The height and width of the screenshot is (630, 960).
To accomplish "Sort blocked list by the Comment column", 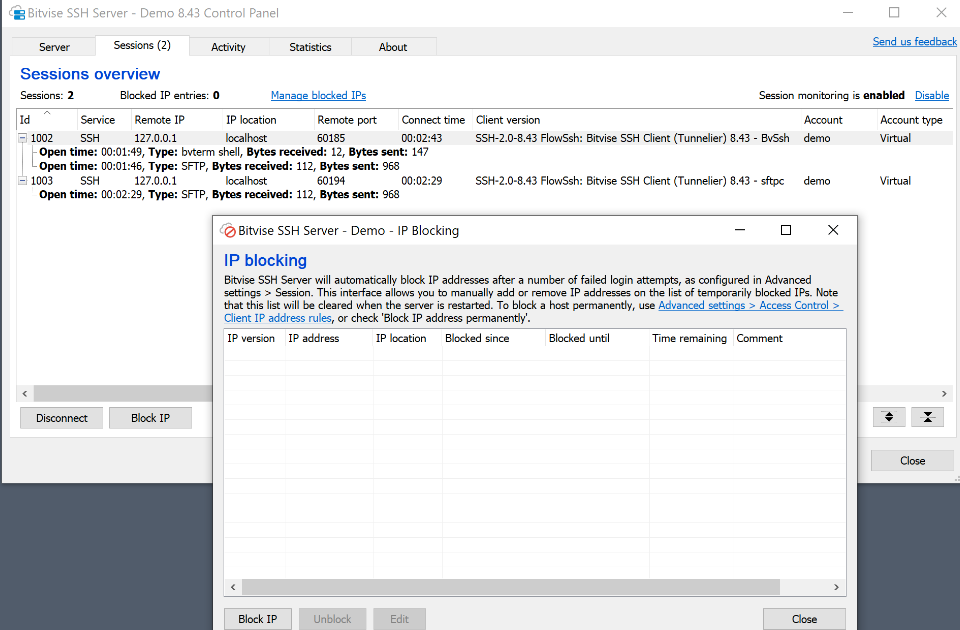I will 789,339.
